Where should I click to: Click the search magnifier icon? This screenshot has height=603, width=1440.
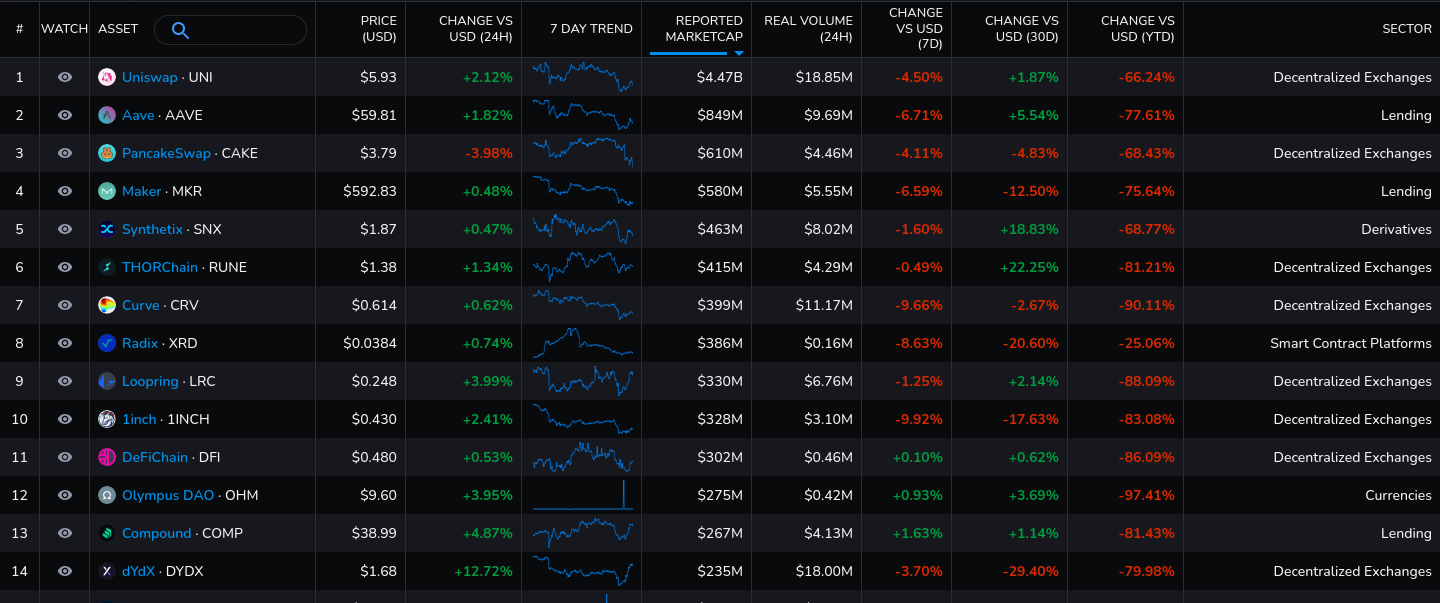click(180, 30)
